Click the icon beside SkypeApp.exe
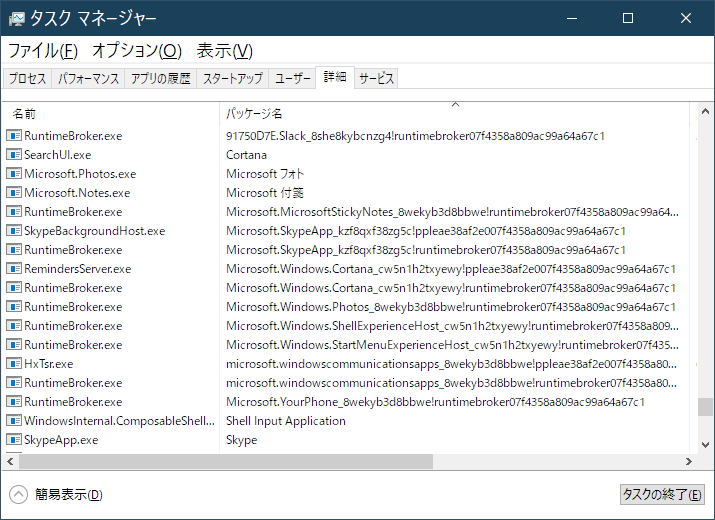Screen dimensions: 715x520 click(x=14, y=440)
